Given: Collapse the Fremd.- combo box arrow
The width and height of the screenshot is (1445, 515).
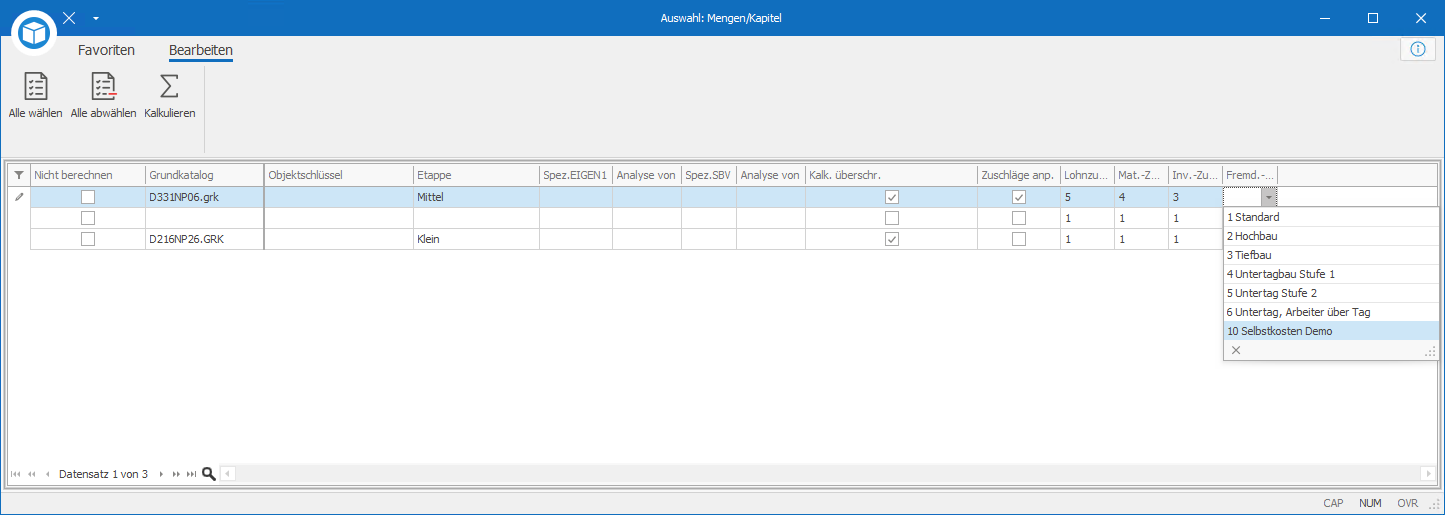Looking at the screenshot, I should (x=1268, y=197).
